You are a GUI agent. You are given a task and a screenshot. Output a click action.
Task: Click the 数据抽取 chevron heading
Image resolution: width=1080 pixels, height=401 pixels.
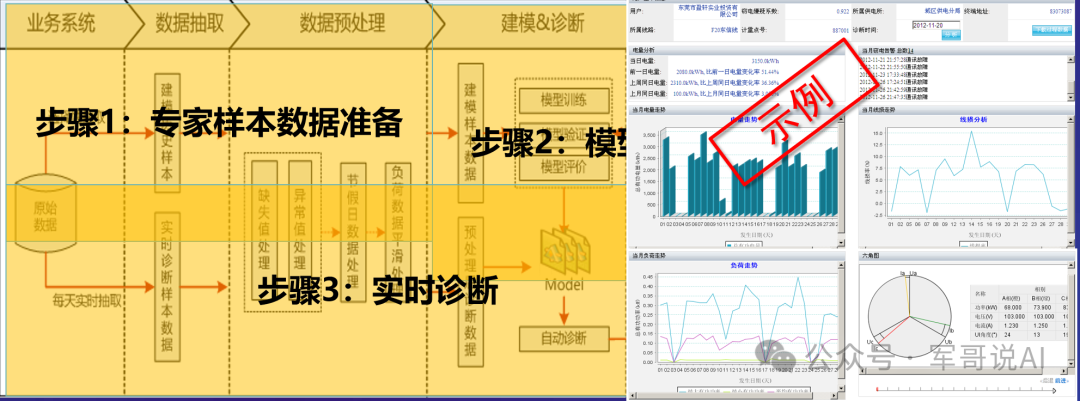click(189, 23)
